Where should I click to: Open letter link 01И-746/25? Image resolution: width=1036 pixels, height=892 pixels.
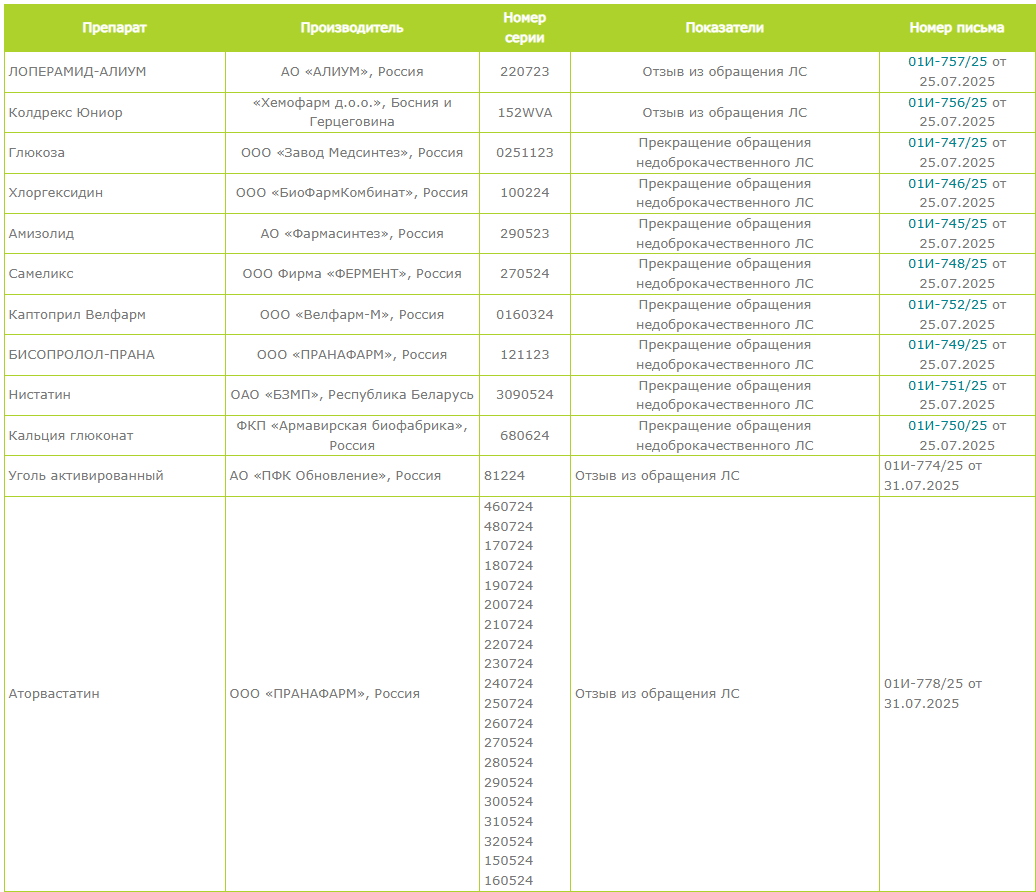coord(947,184)
